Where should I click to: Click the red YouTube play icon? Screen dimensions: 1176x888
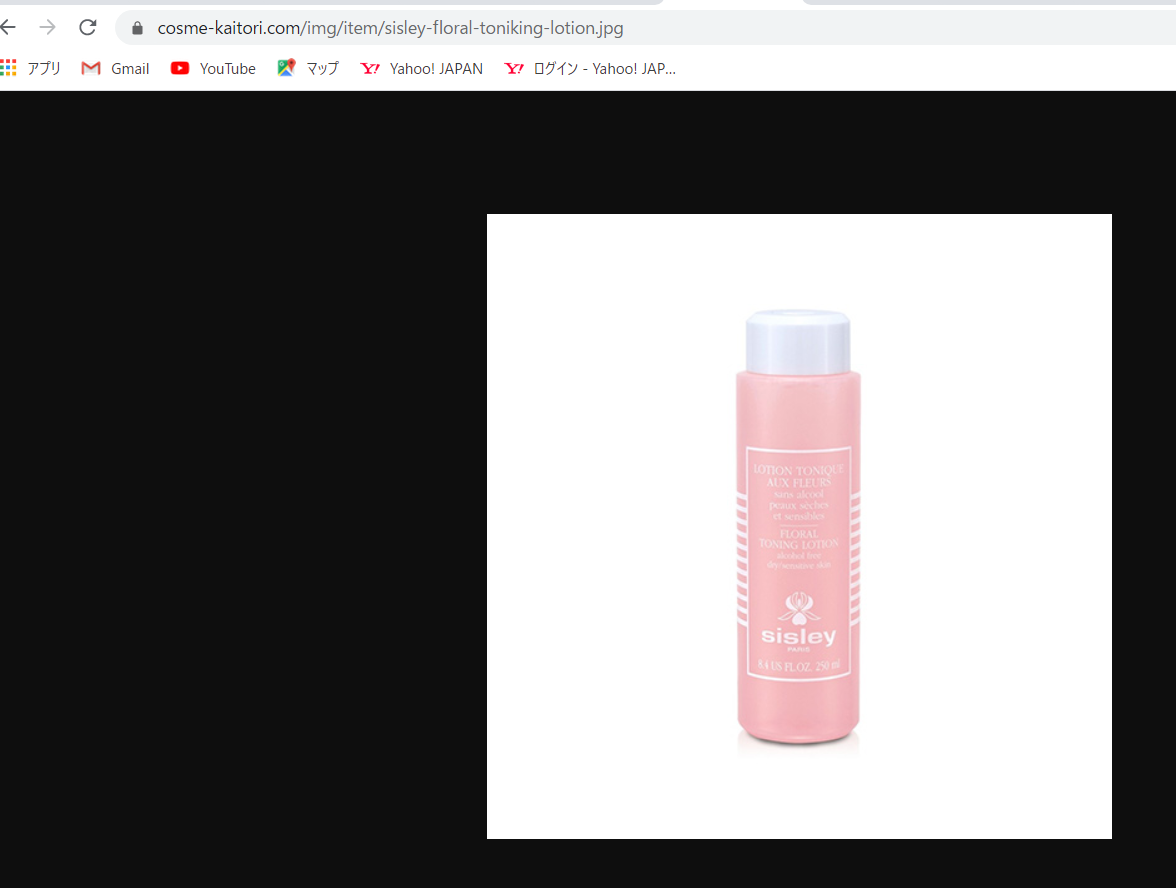(180, 68)
